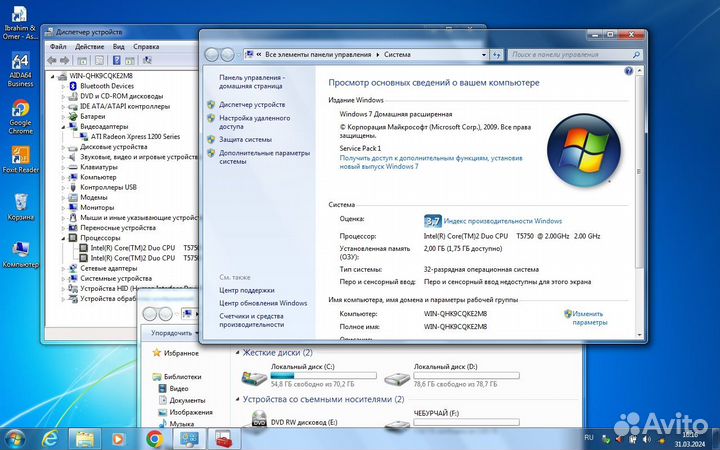Open Компьютер desktop icon
The image size is (720, 450).
point(20,254)
